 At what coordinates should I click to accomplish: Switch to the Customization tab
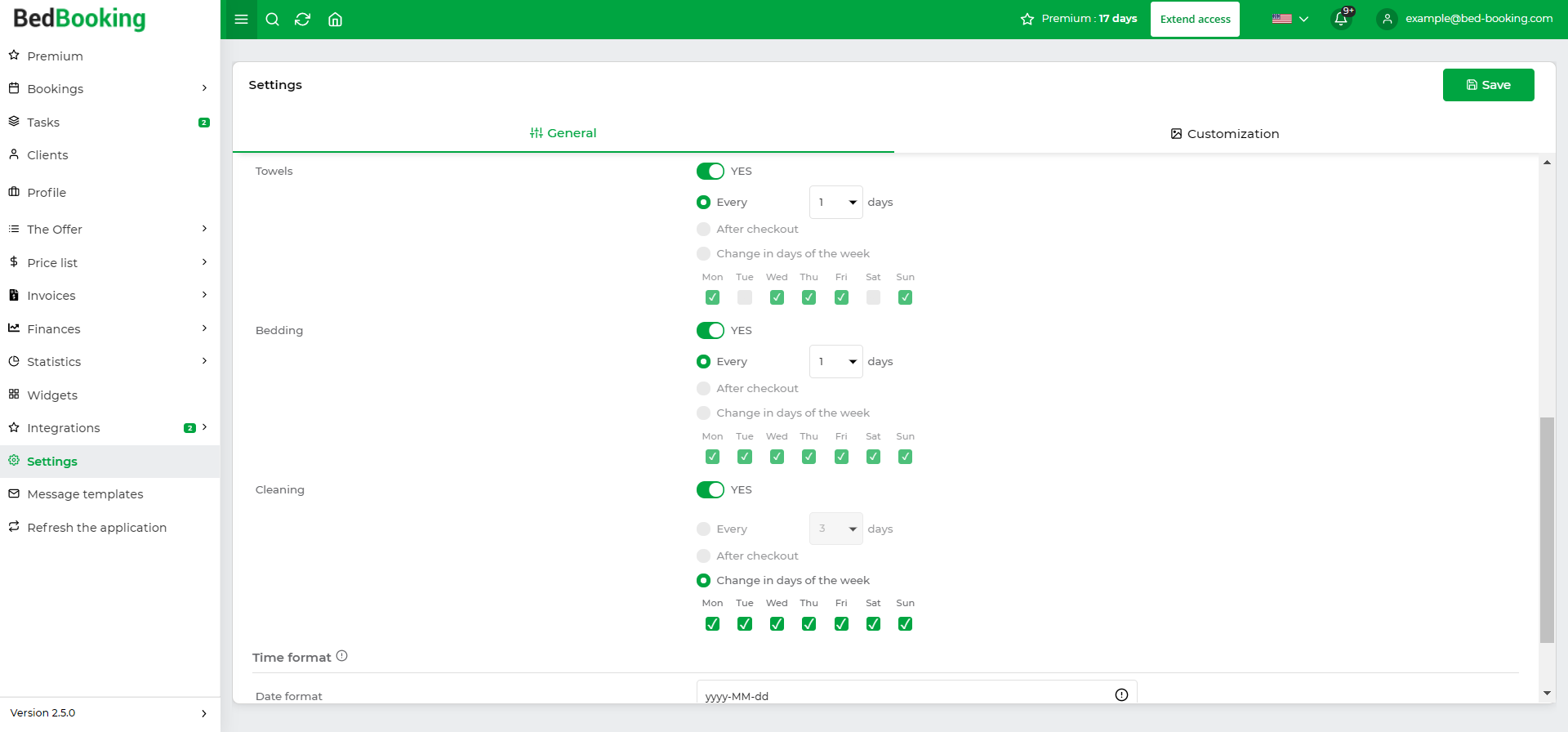click(1225, 133)
